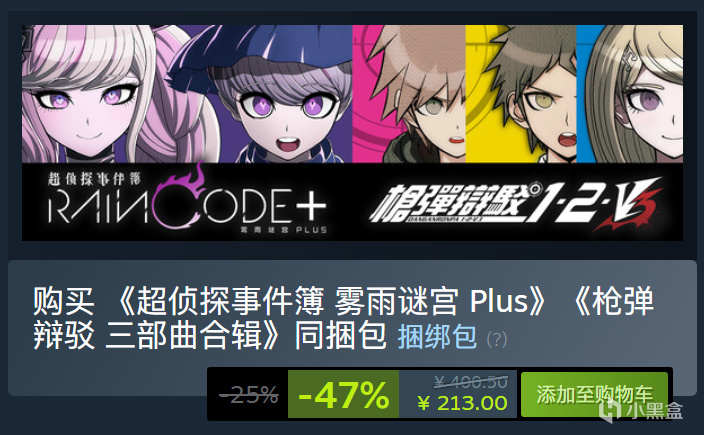704x435 pixels.
Task: Click the crossed-out ¥ 400.50 original price
Action: point(471,382)
